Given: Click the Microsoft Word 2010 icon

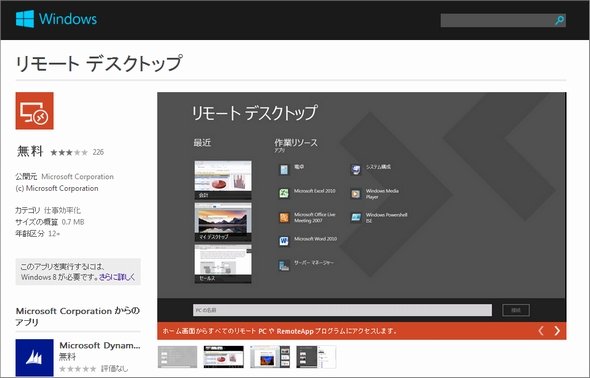Looking at the screenshot, I should point(284,241).
